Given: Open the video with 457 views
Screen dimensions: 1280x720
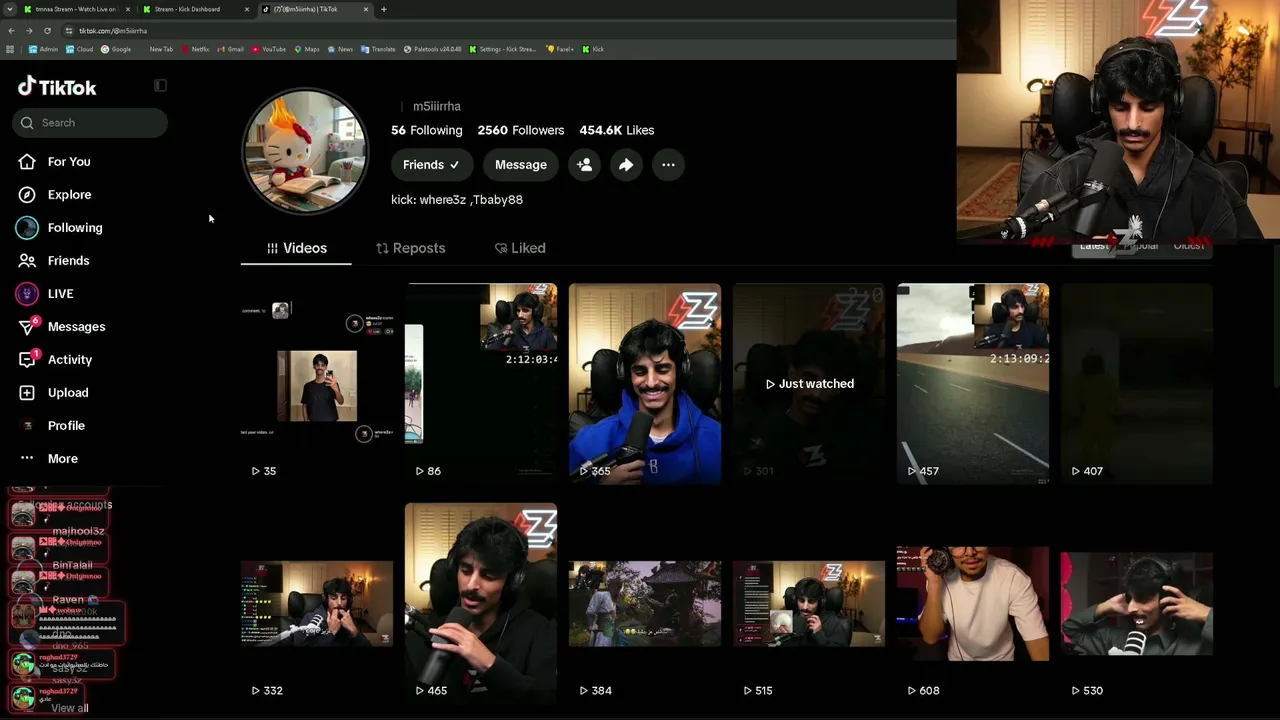Looking at the screenshot, I should [973, 384].
